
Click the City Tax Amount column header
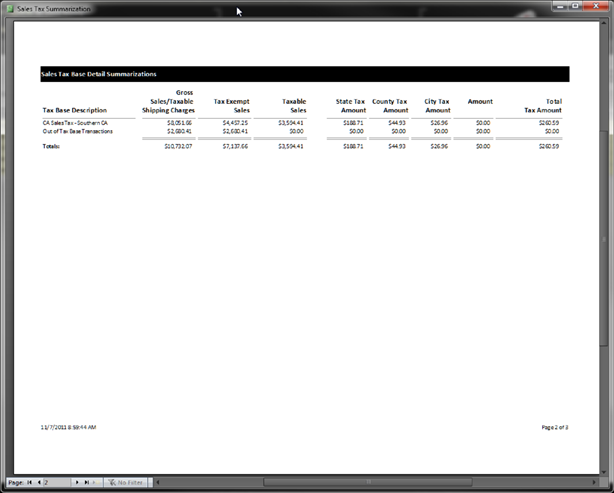(x=437, y=106)
